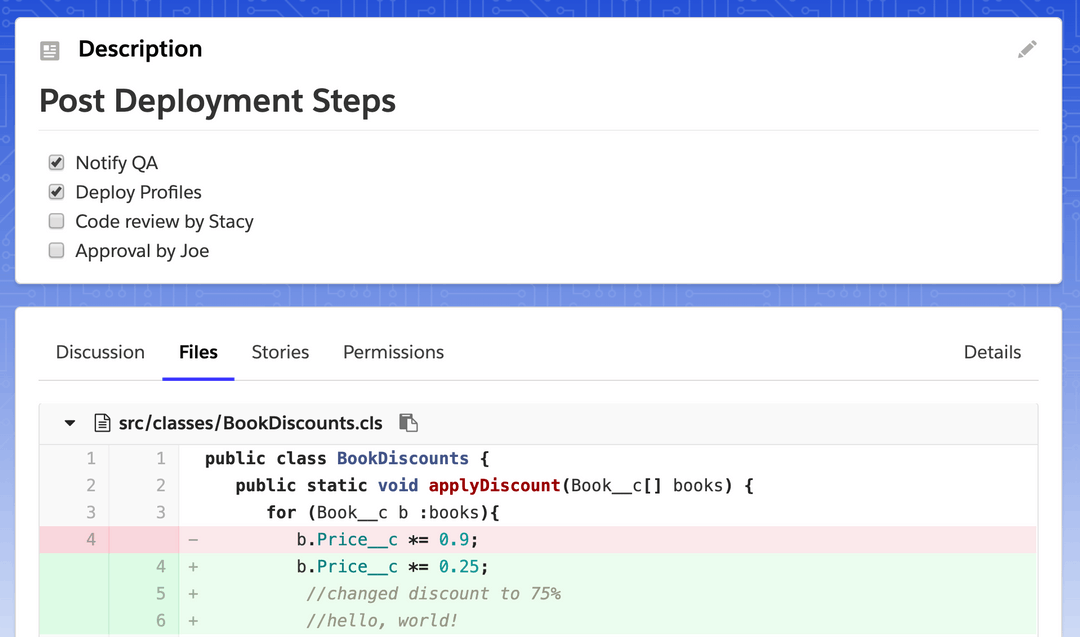Check the Approval by Joe checkbox

[56, 250]
